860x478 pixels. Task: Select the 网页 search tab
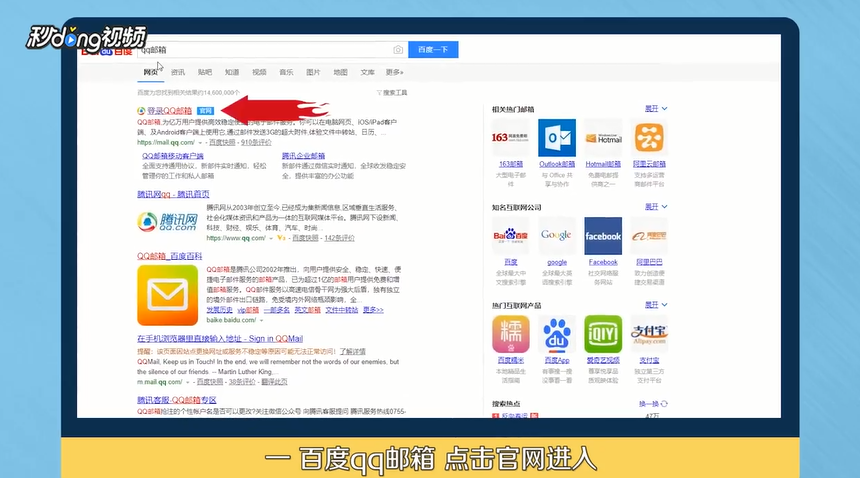[x=150, y=72]
